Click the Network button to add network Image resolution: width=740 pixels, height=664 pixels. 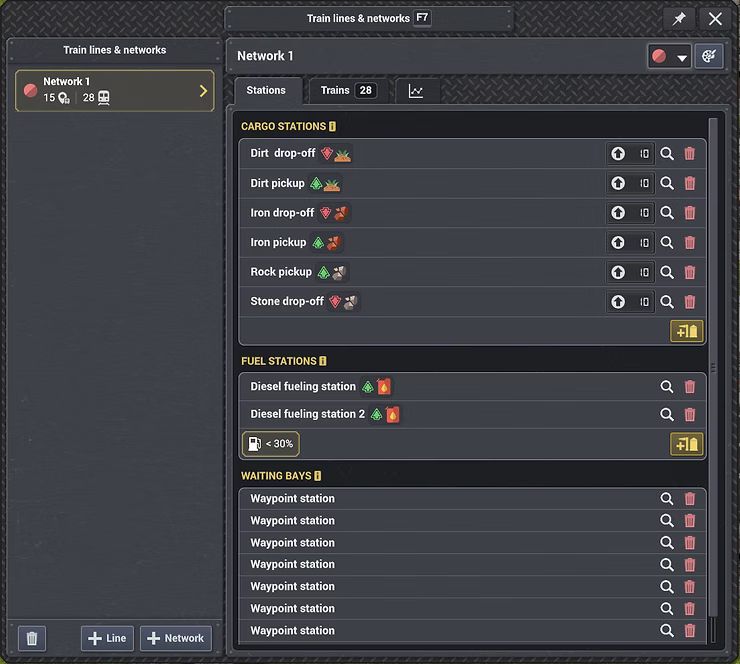tap(175, 638)
